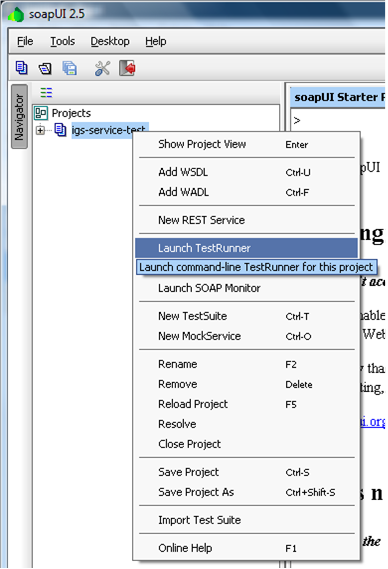The height and width of the screenshot is (569, 388).
Task: Click Save Project entry
Action: click(246, 472)
